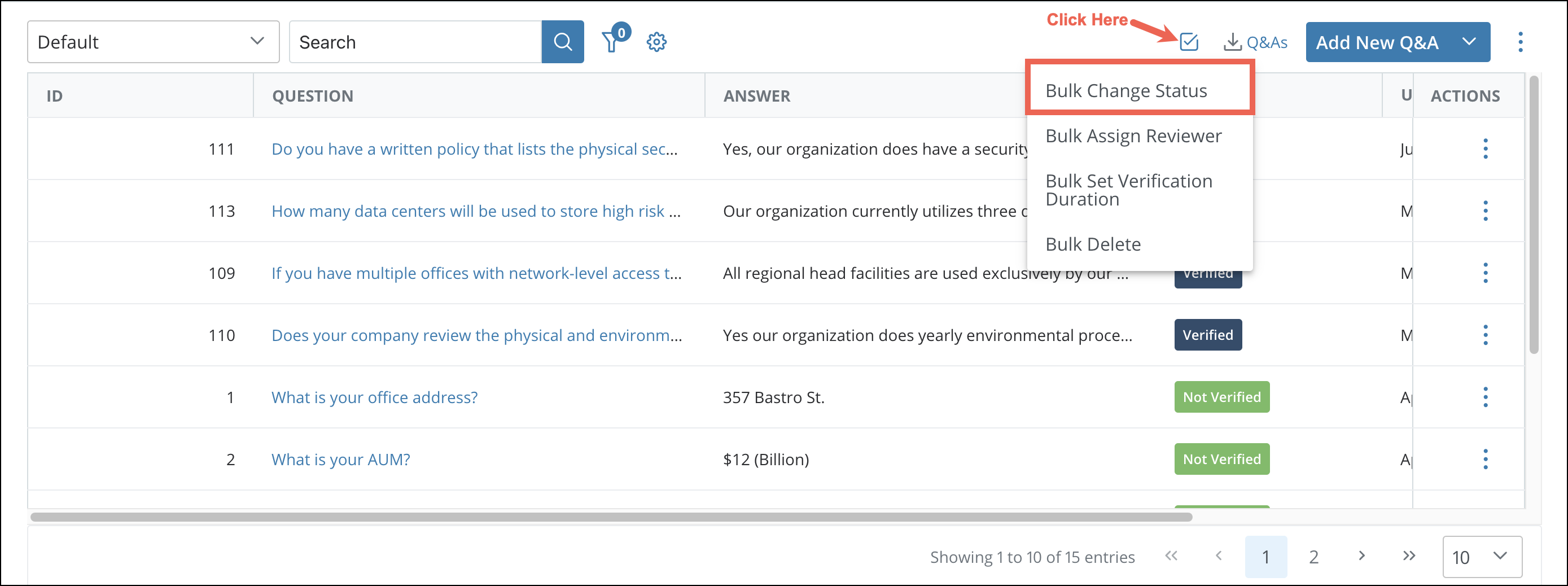
Task: Open the top-right three-dot overflow menu
Action: pyautogui.click(x=1520, y=42)
